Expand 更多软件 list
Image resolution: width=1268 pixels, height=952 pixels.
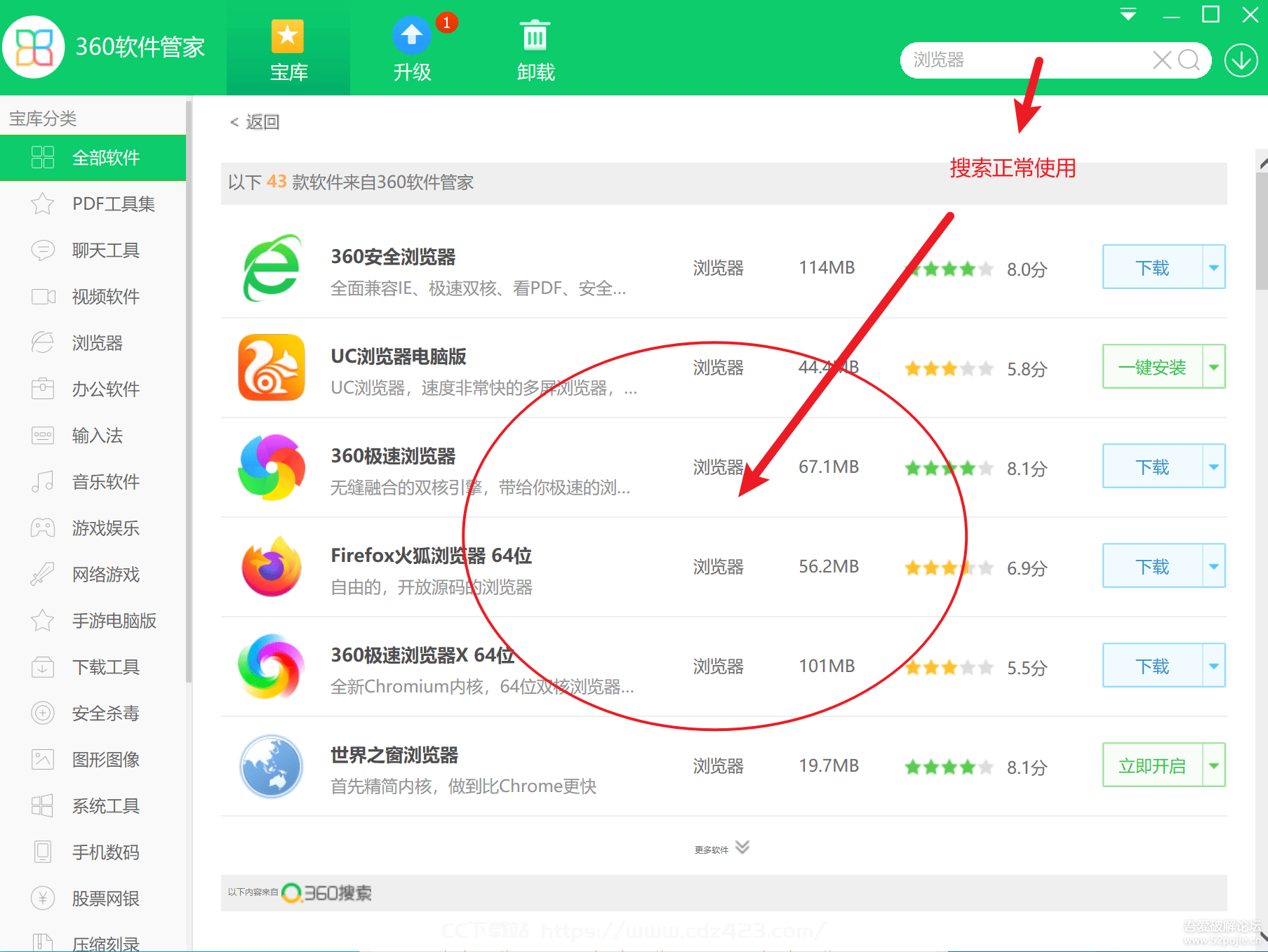[x=723, y=848]
